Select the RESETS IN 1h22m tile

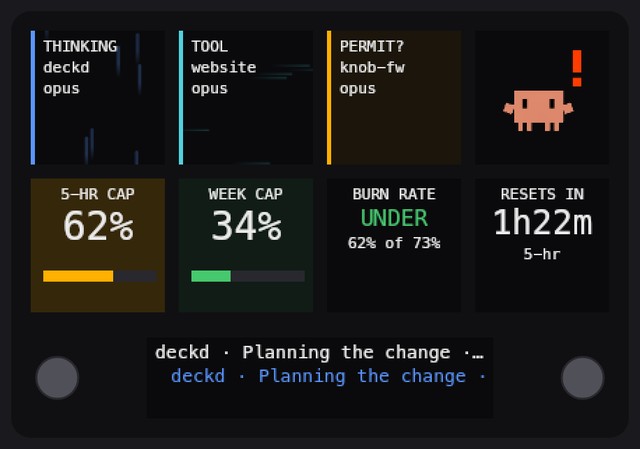coord(542,245)
